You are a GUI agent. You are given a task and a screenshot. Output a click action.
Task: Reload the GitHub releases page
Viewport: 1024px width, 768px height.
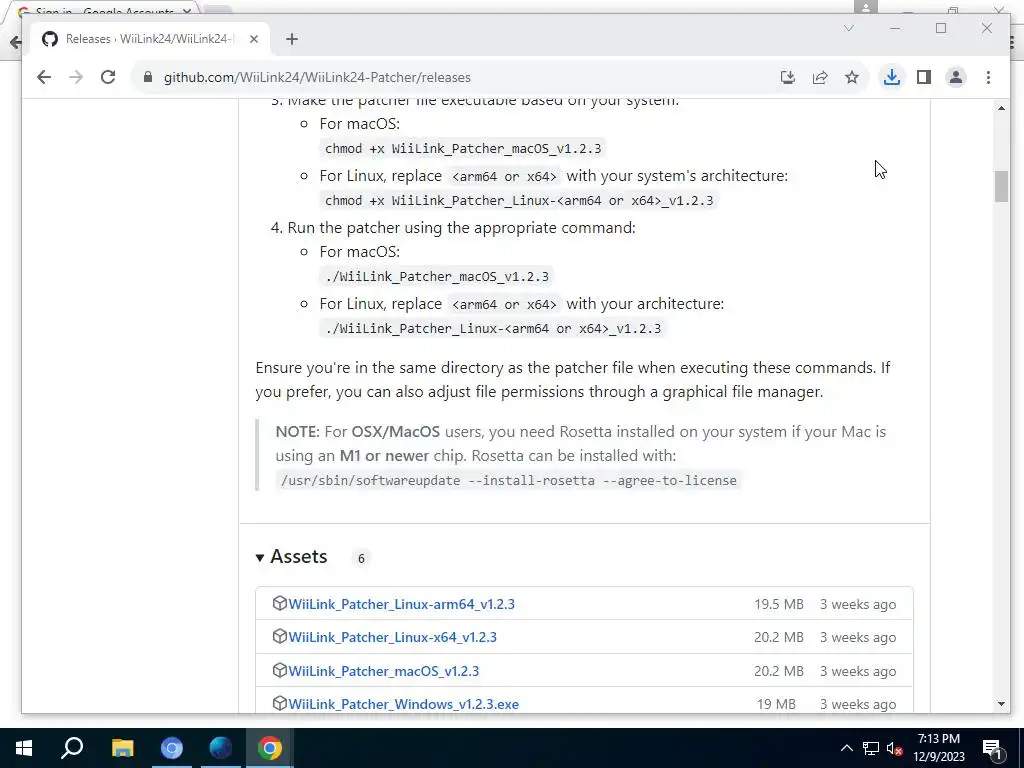pos(108,77)
